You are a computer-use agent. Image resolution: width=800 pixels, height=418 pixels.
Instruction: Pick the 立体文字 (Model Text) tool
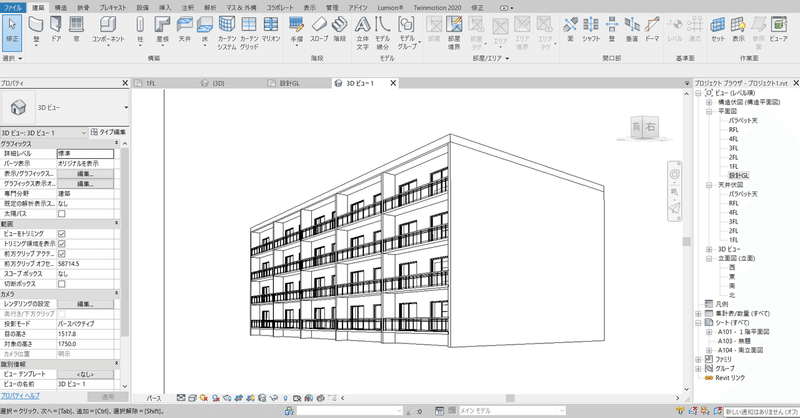(x=363, y=33)
